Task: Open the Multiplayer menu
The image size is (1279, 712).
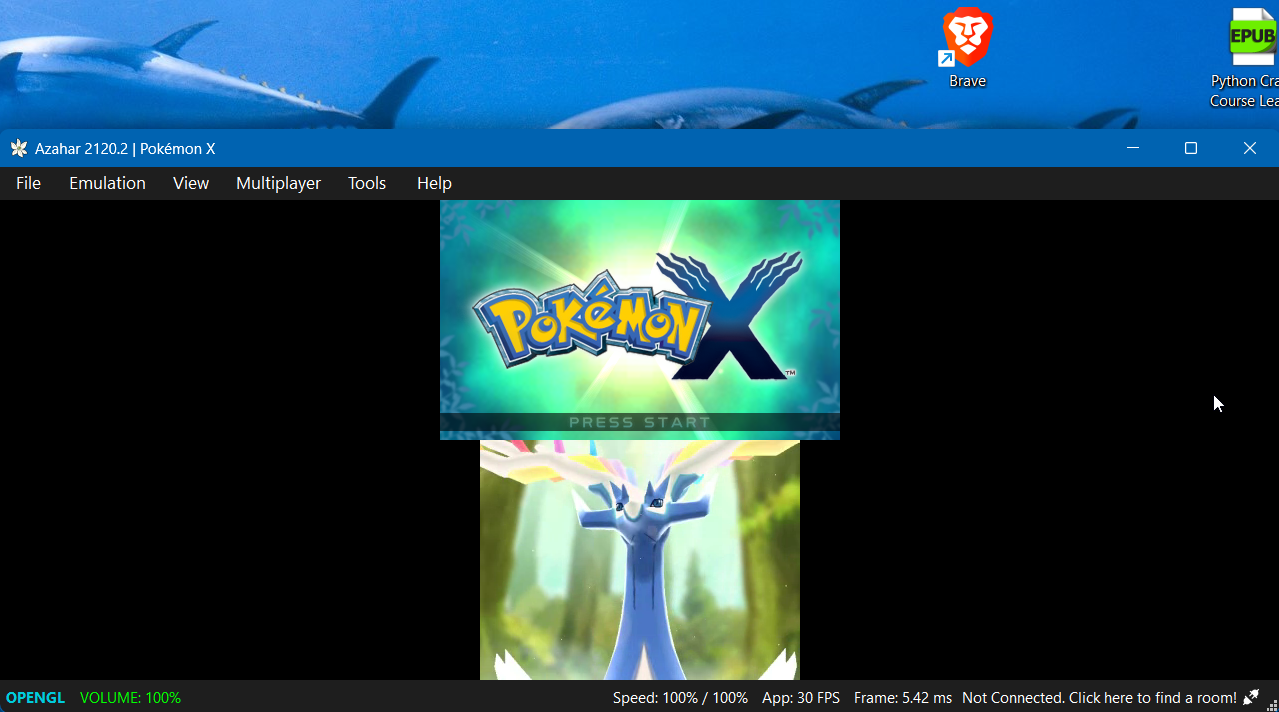Action: click(x=278, y=183)
